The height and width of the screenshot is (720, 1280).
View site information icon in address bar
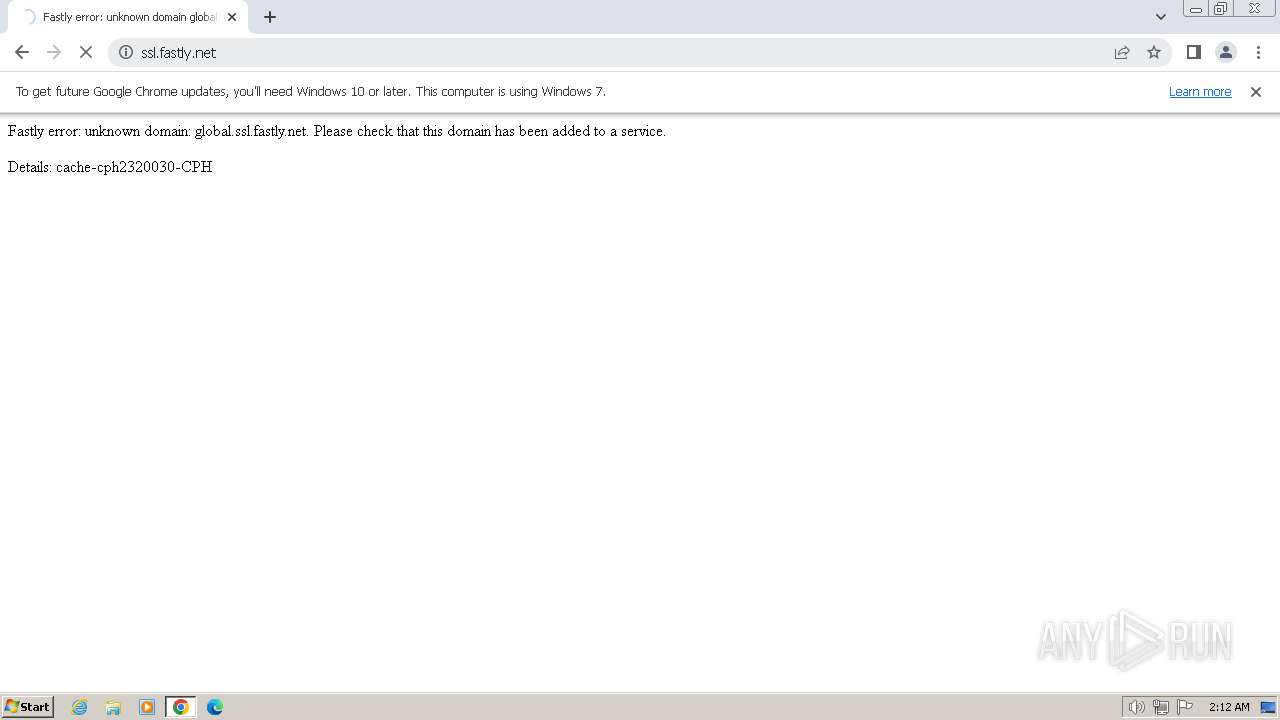(x=126, y=52)
